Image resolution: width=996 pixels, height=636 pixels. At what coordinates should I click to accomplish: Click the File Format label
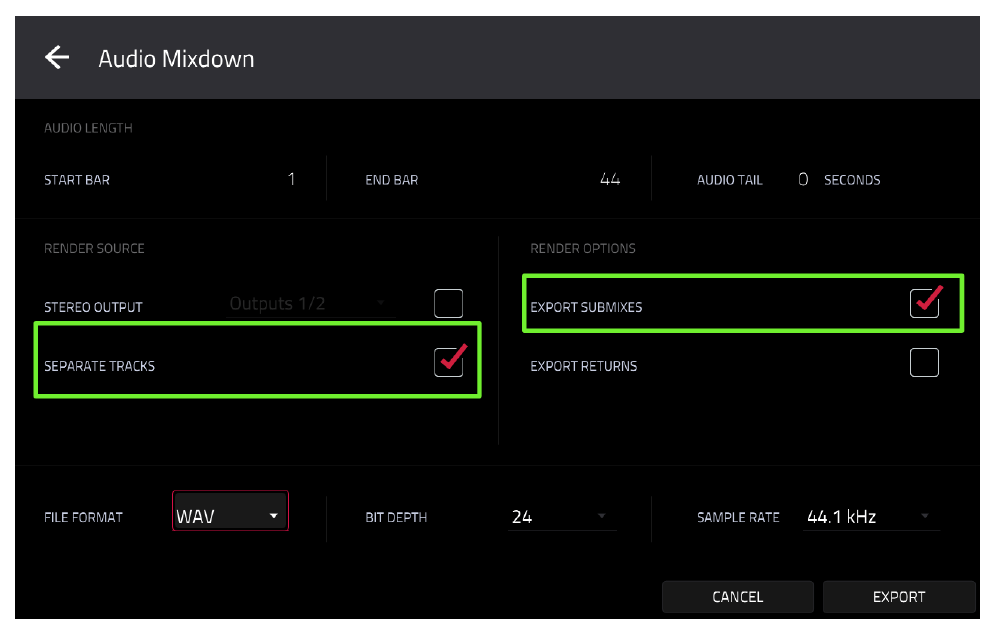click(x=83, y=517)
